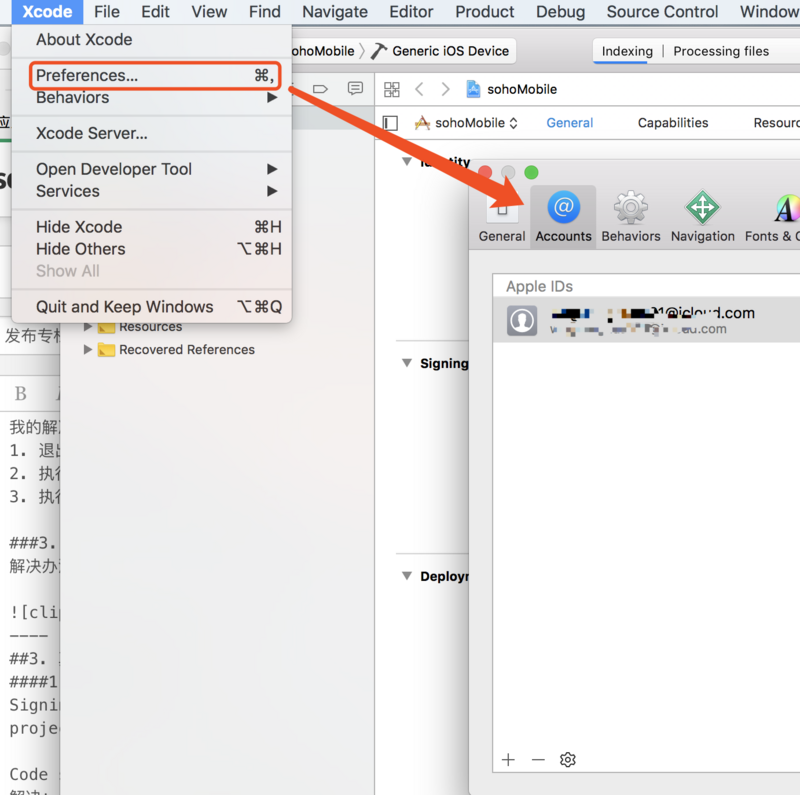Open the Editor menu
Screen dimensions: 800x795
pyautogui.click(x=411, y=12)
